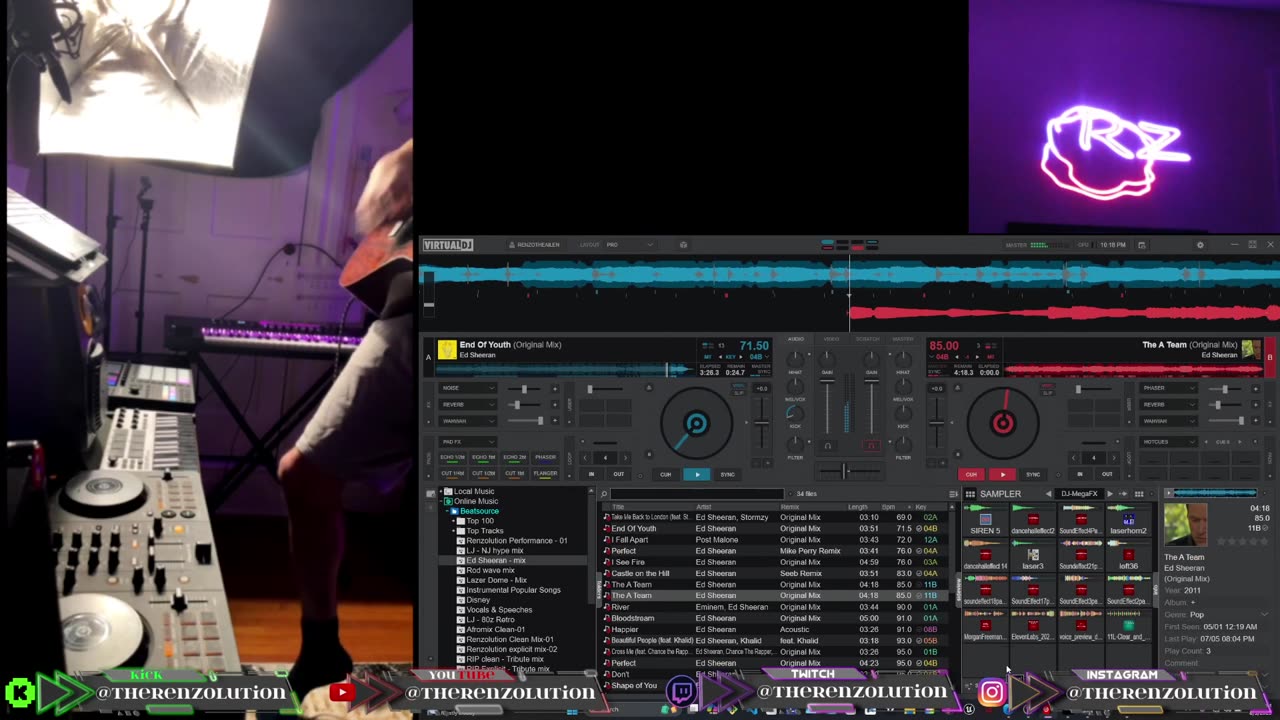Turn deck A FILTER knob
The width and height of the screenshot is (1280, 720).
pos(795,444)
